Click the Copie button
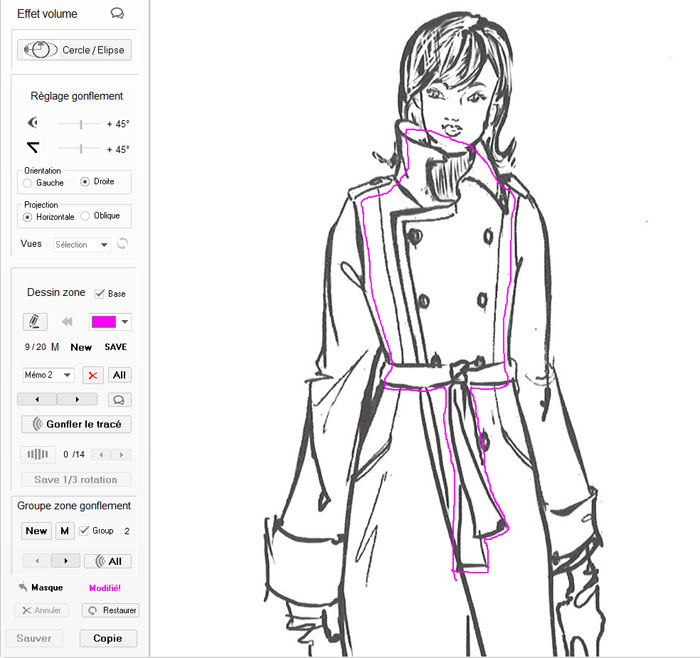The width and height of the screenshot is (700, 658). [x=107, y=638]
